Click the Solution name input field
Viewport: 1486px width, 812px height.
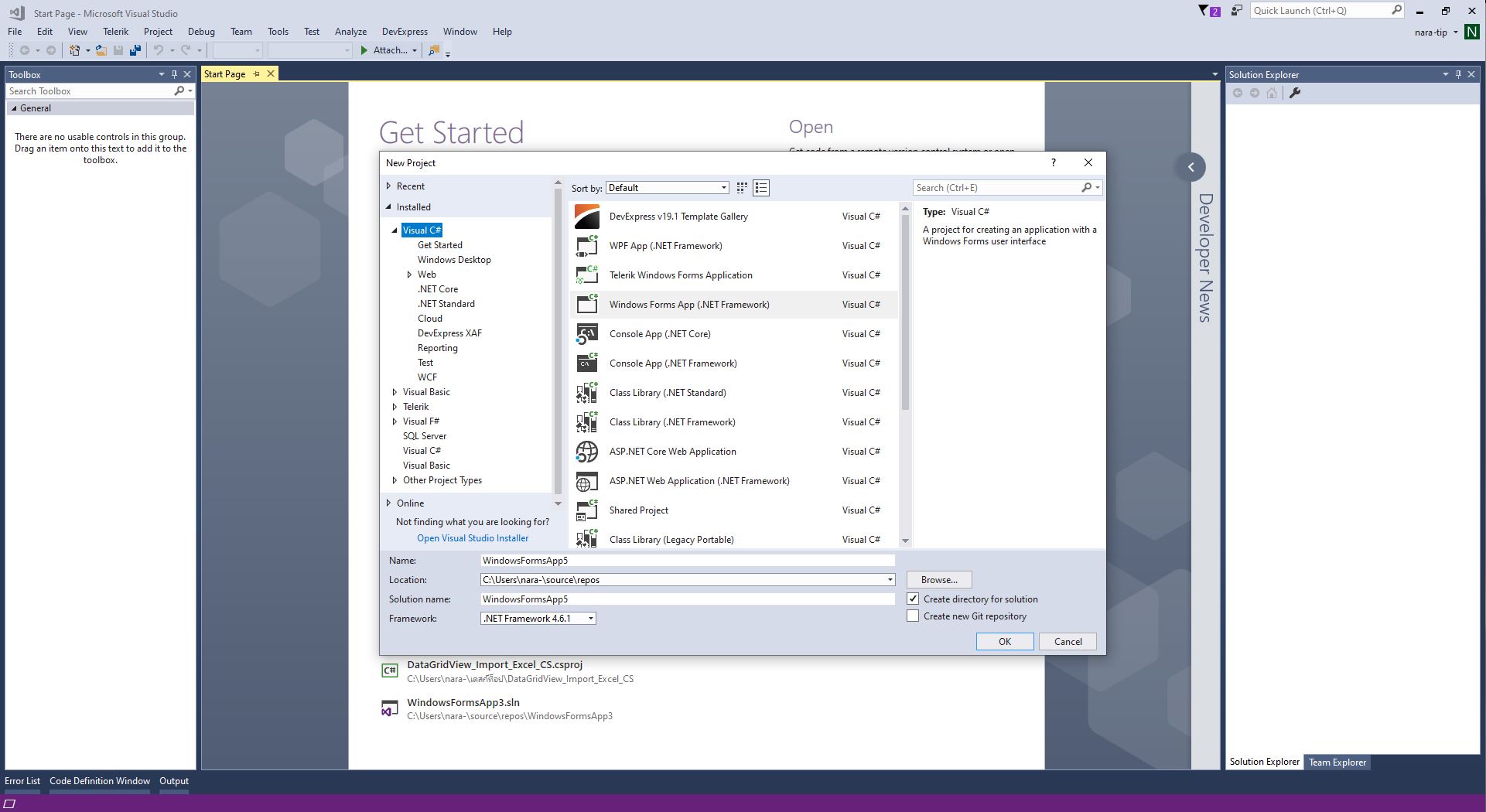(688, 599)
